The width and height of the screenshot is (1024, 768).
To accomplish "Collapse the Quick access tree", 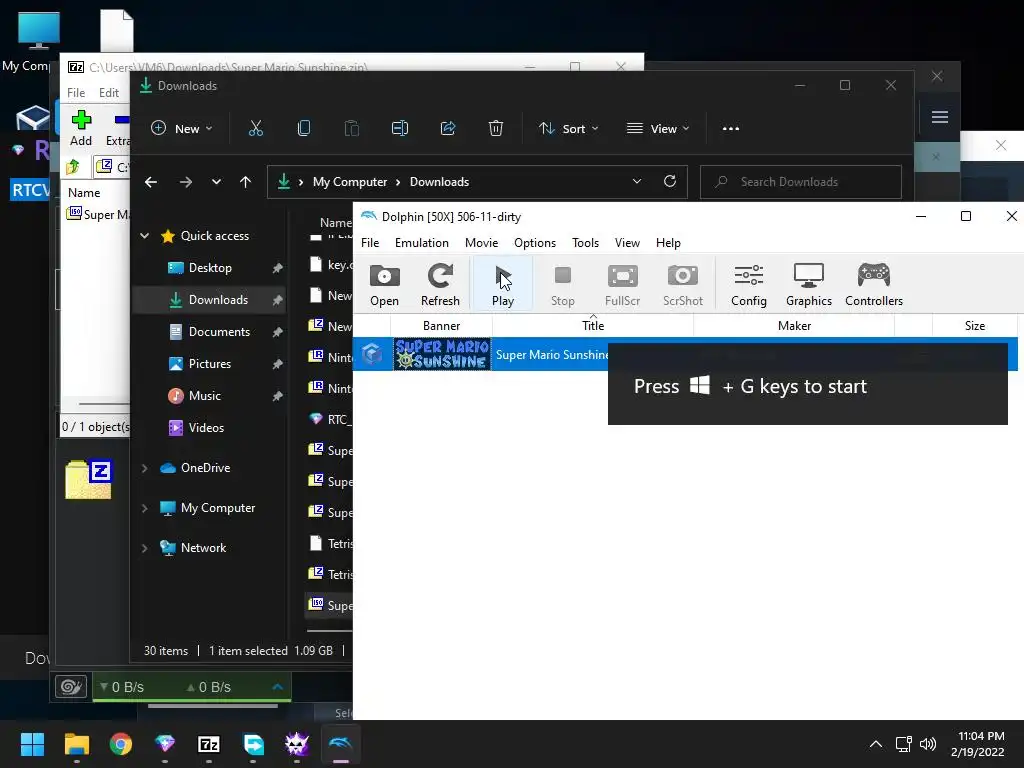I will [x=145, y=236].
